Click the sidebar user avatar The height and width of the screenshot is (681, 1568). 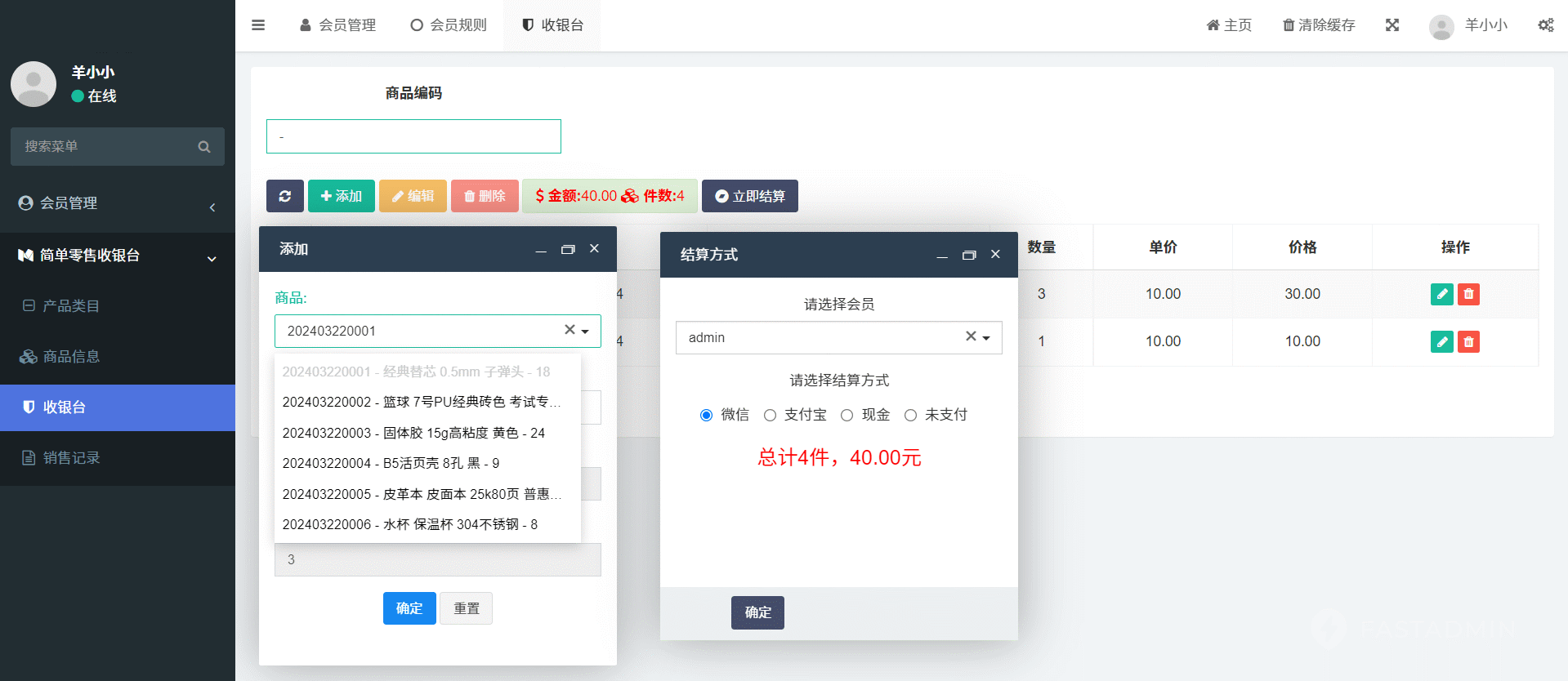click(x=34, y=83)
